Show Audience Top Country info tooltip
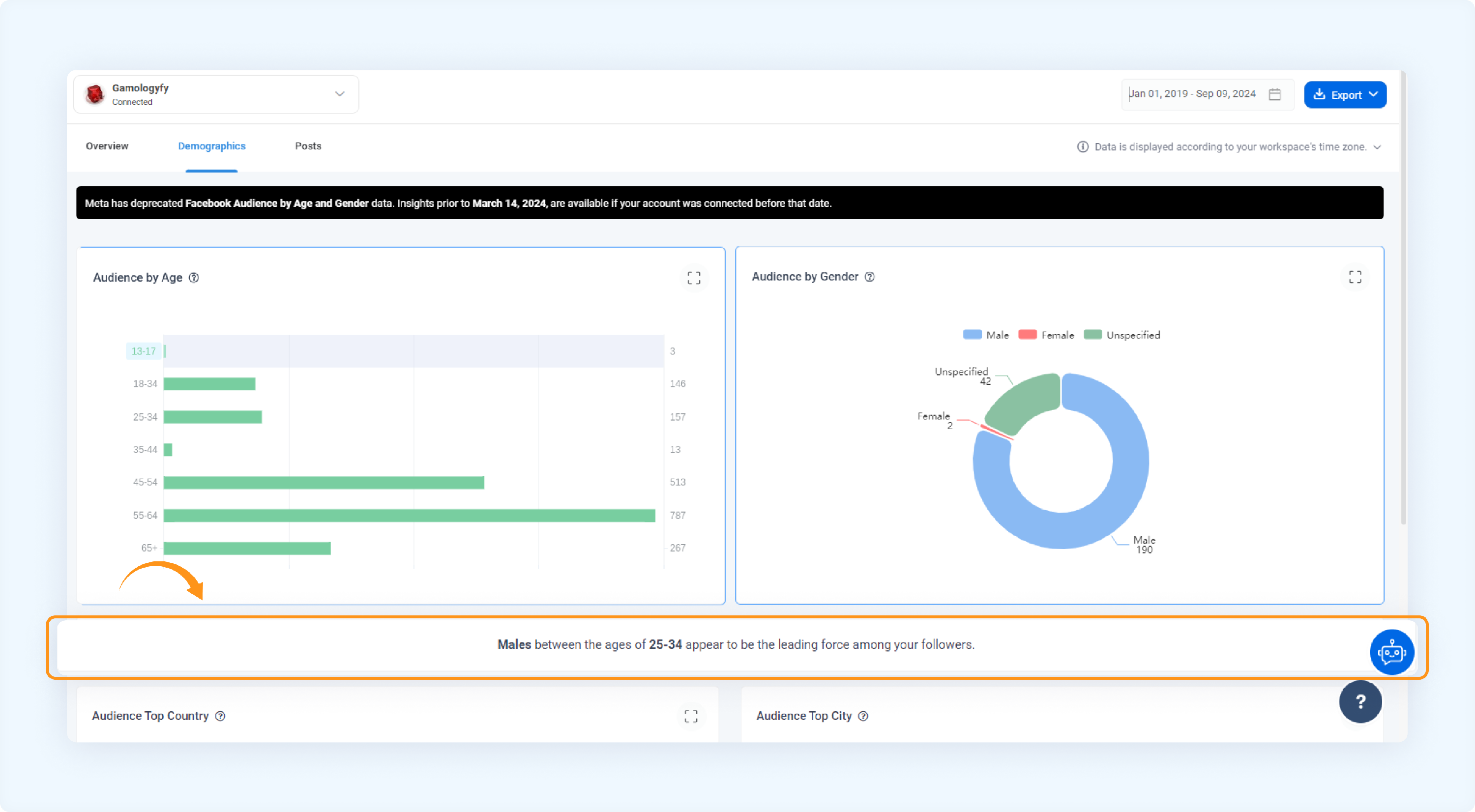Screen dimensions: 1475x812 tap(220, 716)
